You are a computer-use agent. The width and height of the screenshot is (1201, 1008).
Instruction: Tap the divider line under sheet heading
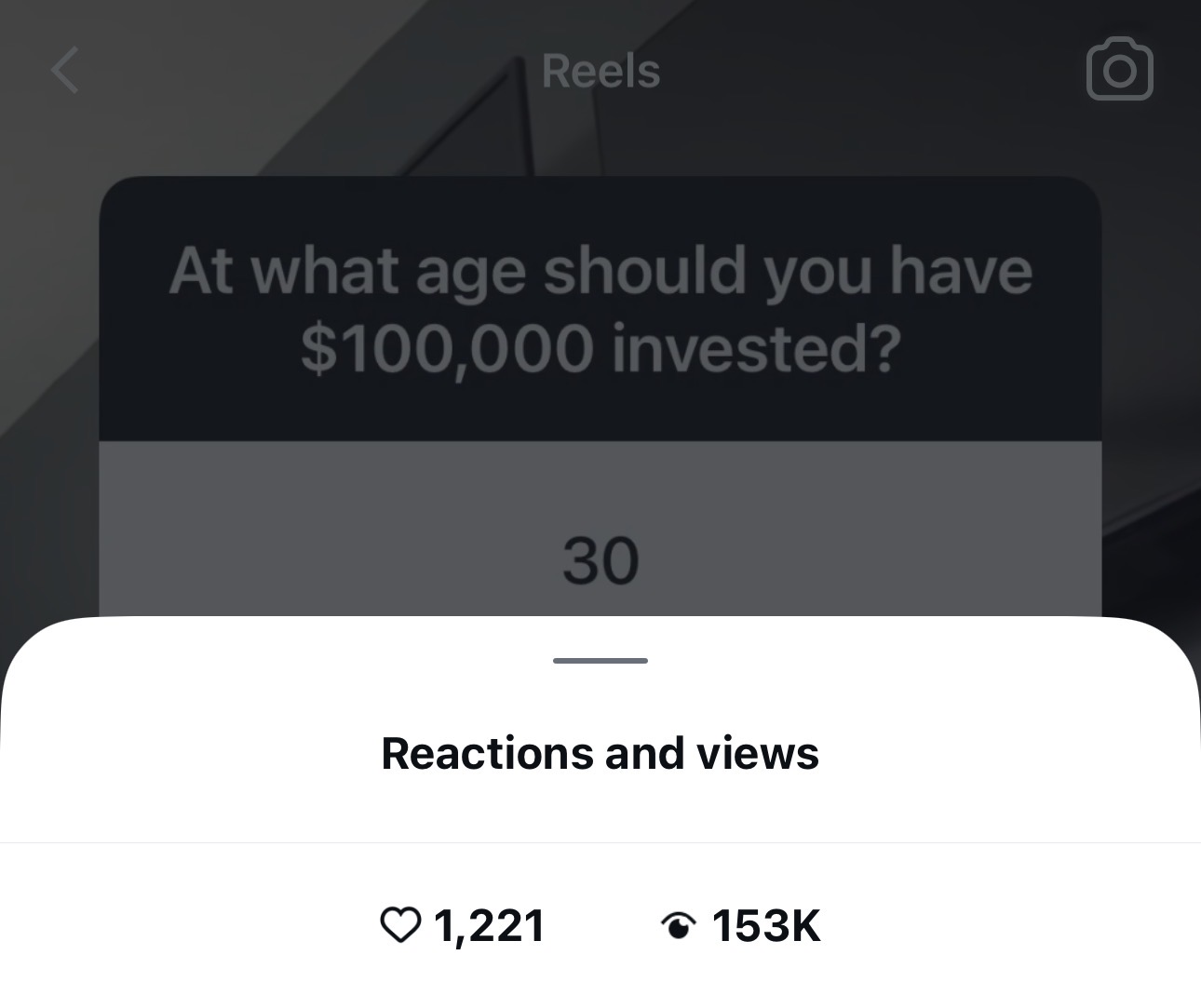pos(600,842)
